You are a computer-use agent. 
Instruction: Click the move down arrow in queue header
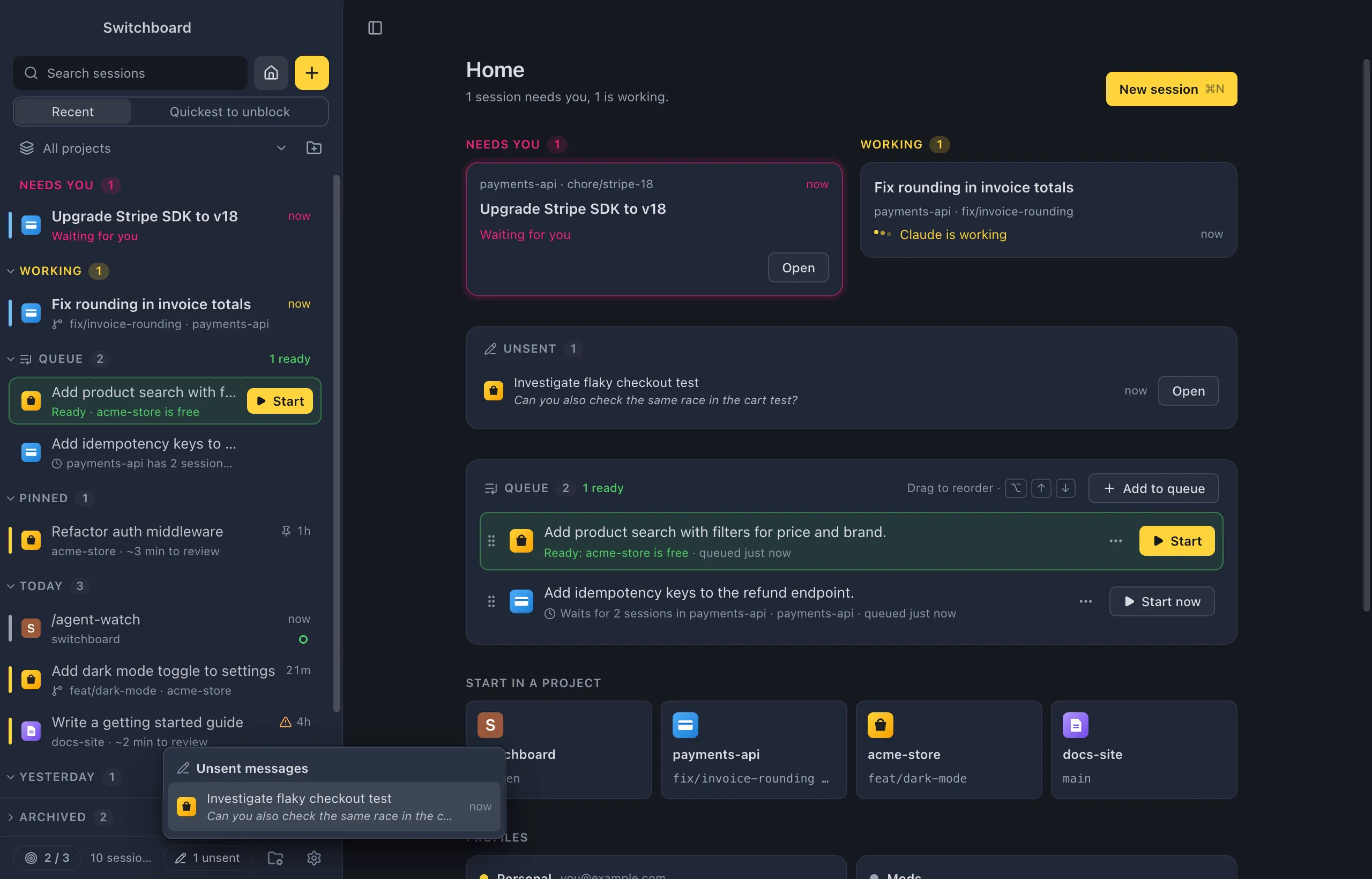point(1065,489)
